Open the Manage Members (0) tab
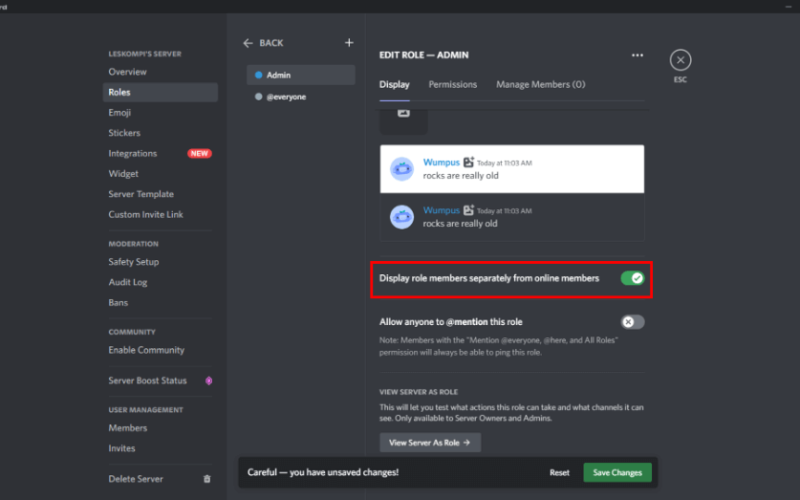The height and width of the screenshot is (500, 800). [540, 85]
